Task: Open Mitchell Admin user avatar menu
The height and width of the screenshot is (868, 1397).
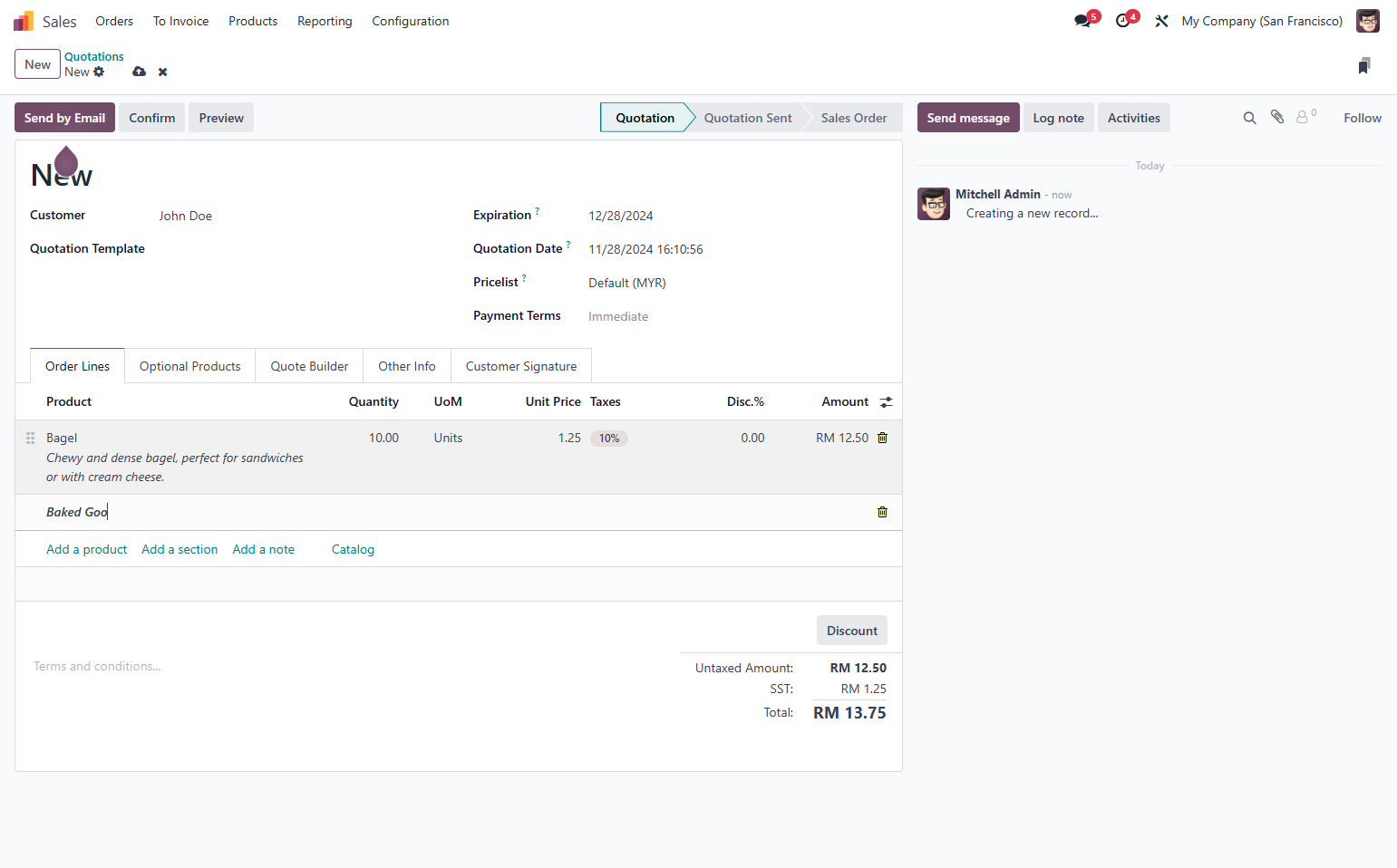Action: (x=1367, y=21)
